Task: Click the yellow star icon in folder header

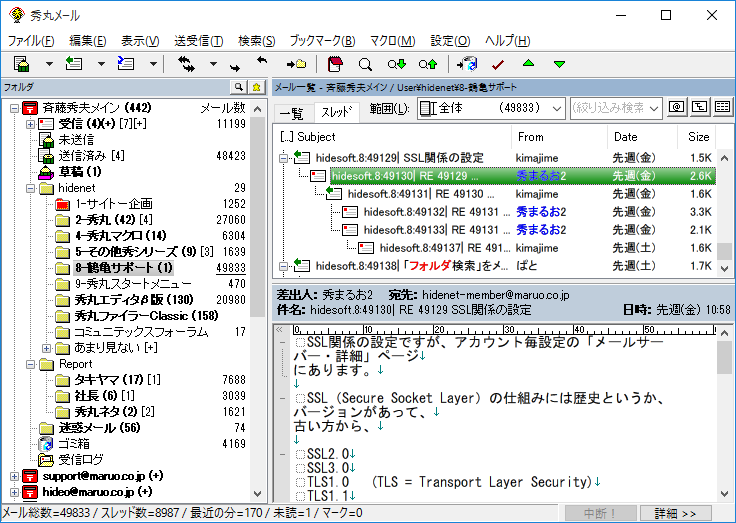Action: [256, 87]
